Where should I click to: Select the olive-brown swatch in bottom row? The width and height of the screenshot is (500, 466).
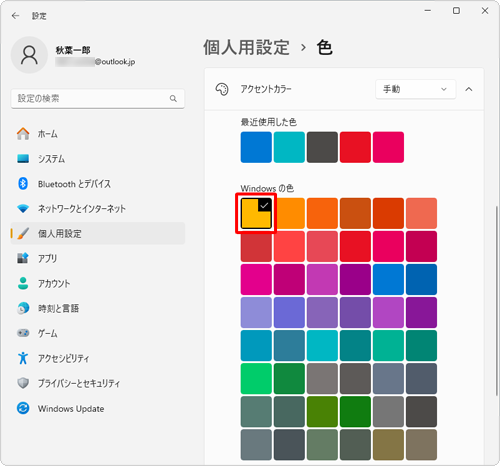point(388,445)
